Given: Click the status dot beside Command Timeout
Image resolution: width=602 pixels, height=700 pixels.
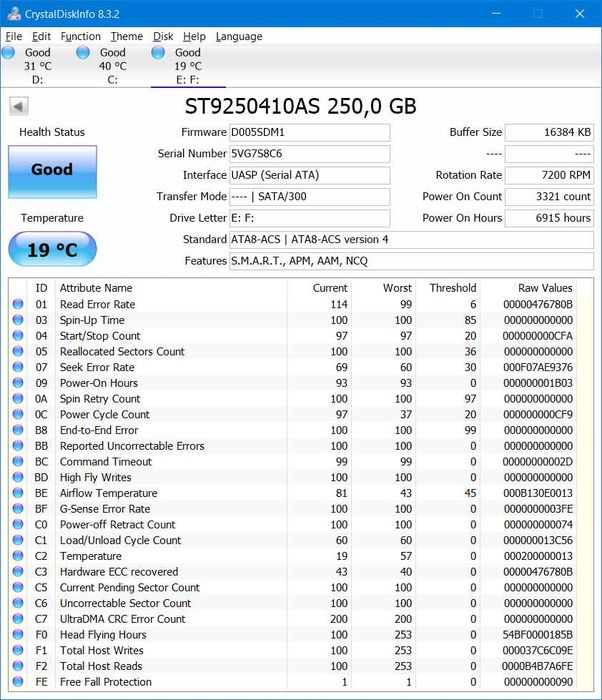Looking at the screenshot, I should point(18,461).
